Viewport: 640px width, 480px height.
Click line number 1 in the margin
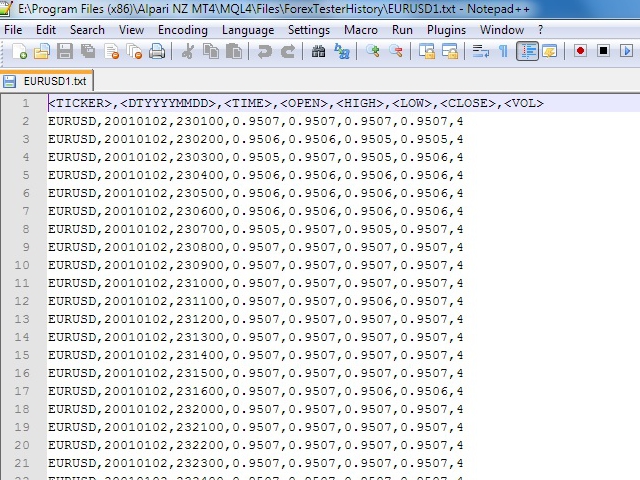pos(26,103)
